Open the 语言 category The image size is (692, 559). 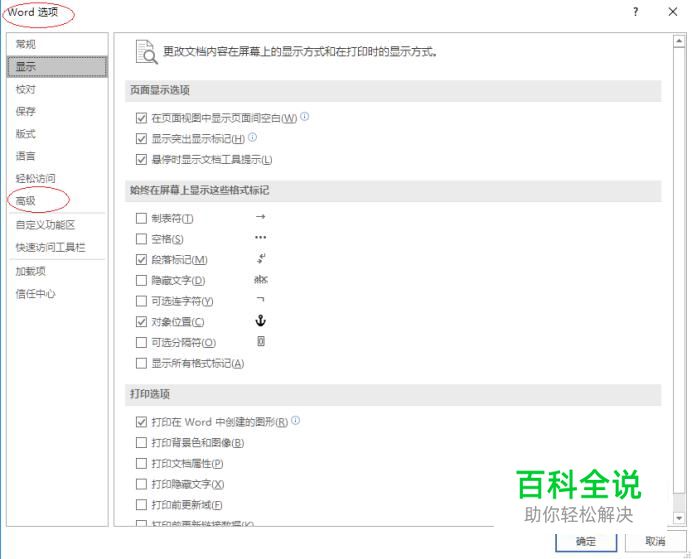click(57, 156)
